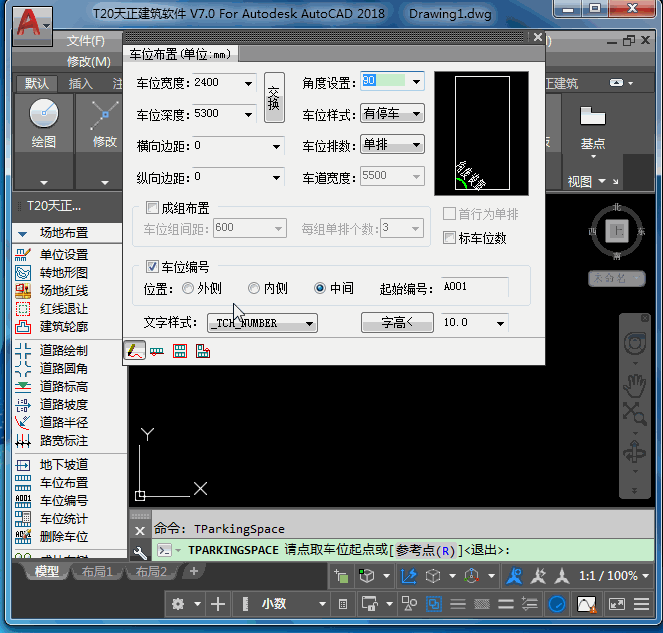
Task: Toggle the 标车位数 checkbox
Action: 449,238
